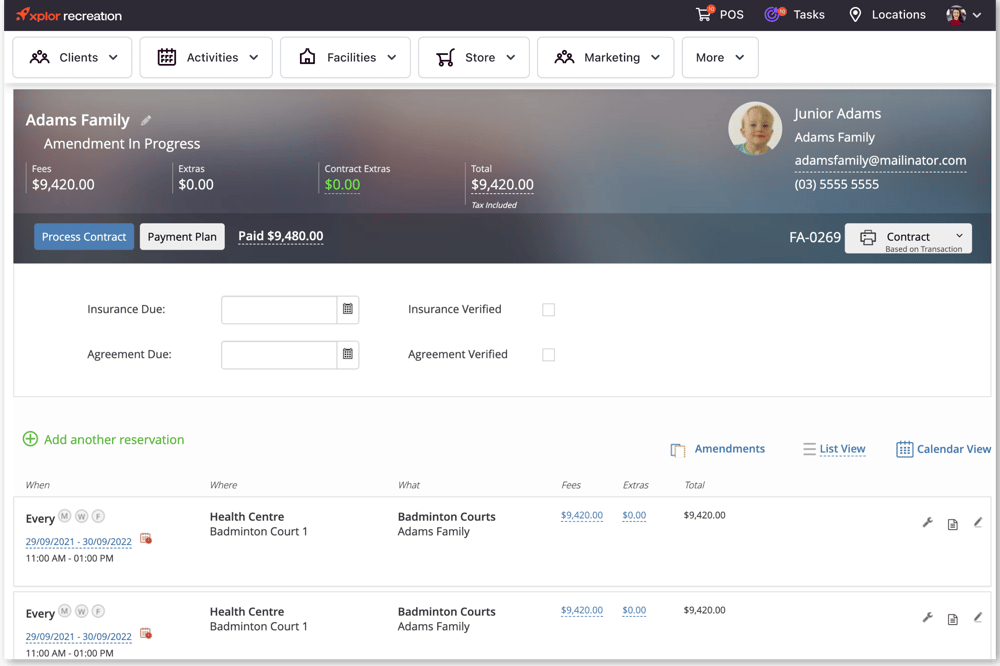Click the Xplor Recreation logo
The width and height of the screenshot is (1000, 666).
pos(68,15)
